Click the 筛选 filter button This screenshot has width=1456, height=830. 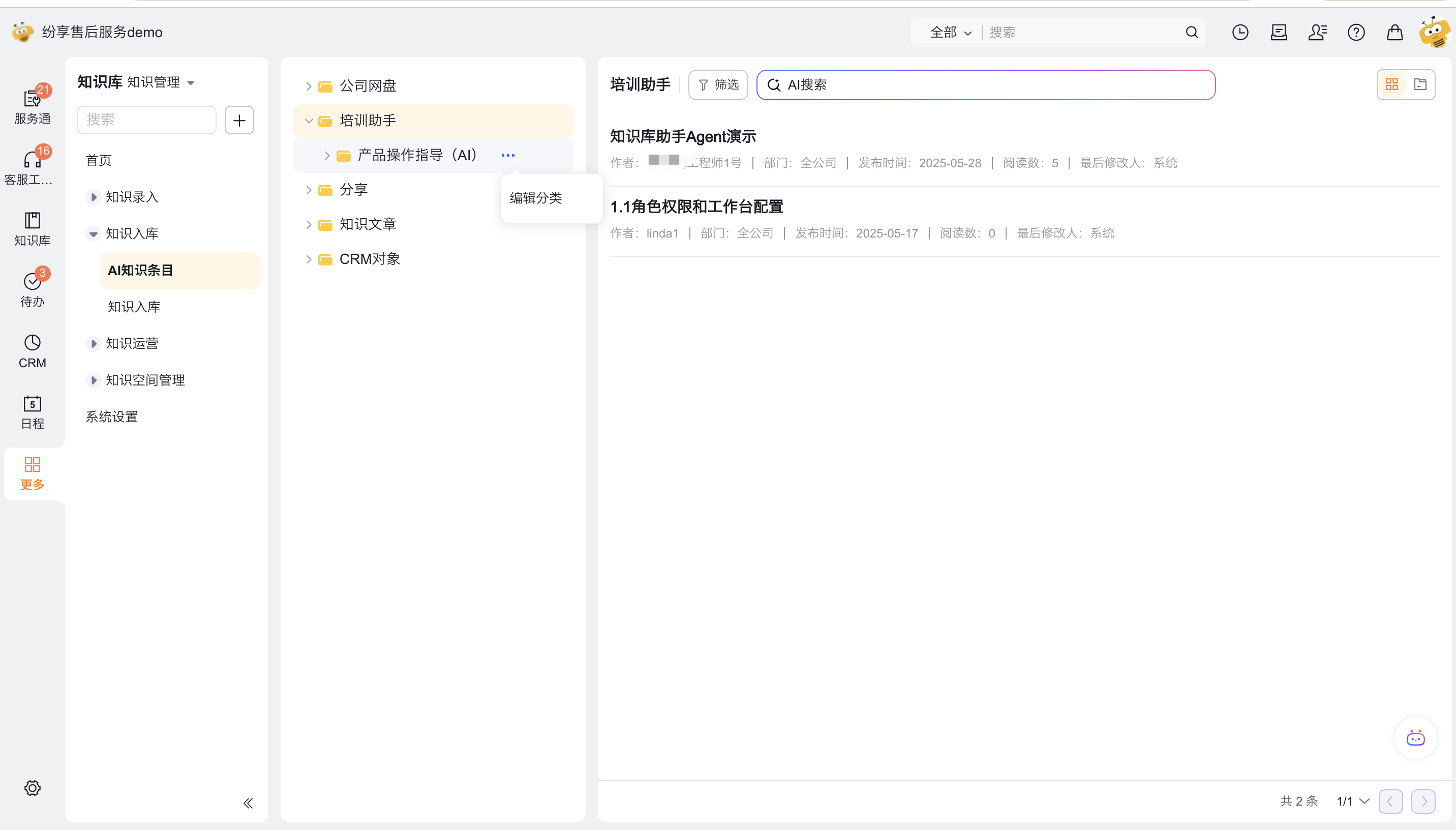pyautogui.click(x=718, y=85)
